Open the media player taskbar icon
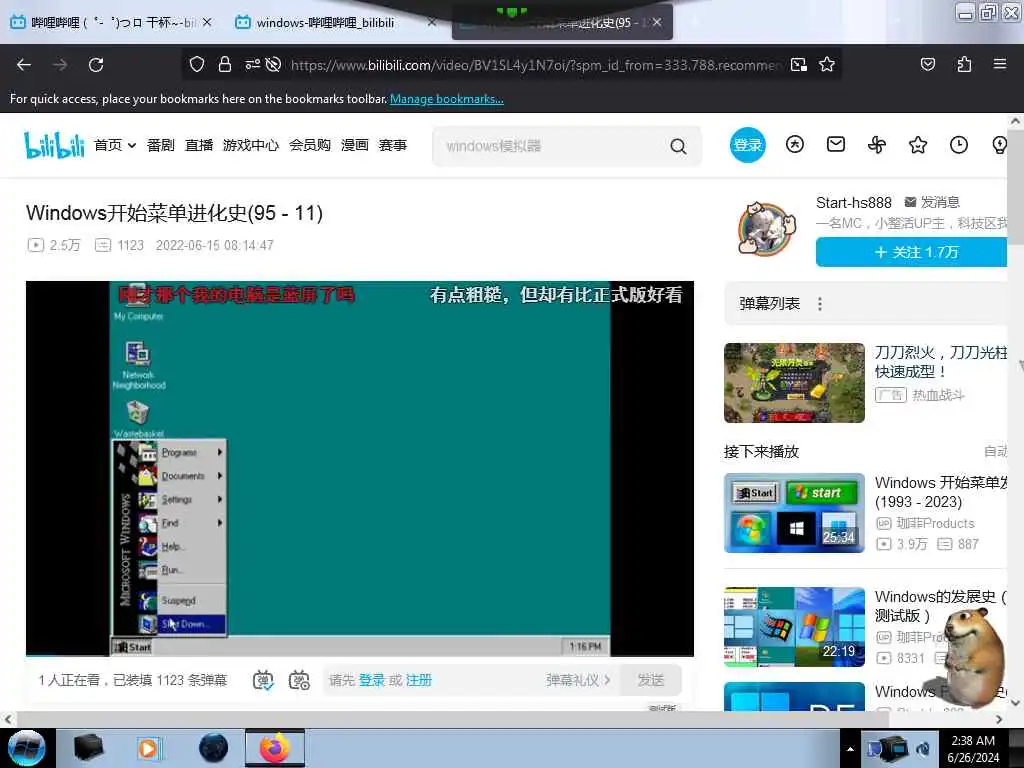 click(149, 748)
